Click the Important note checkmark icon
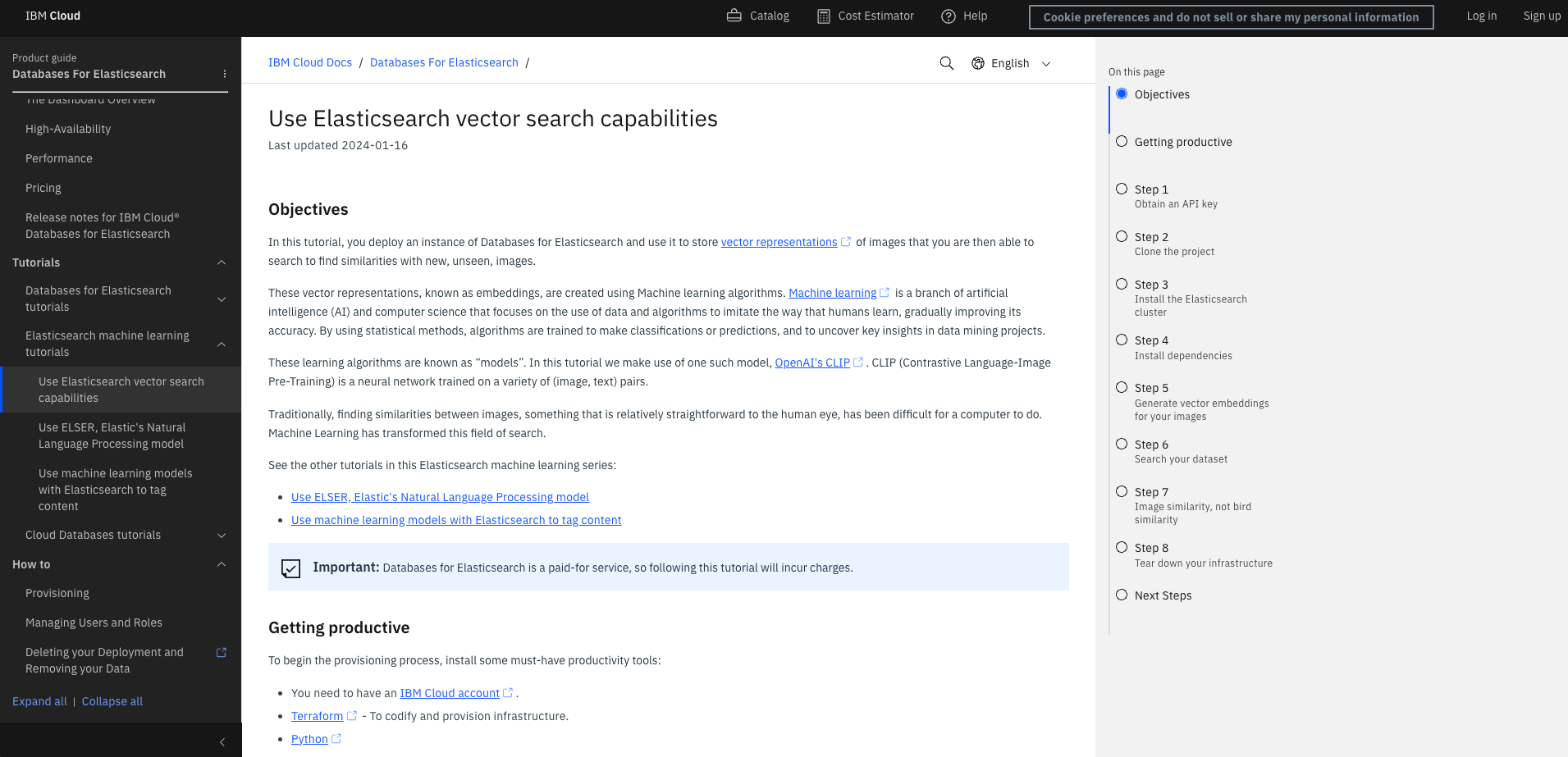1568x757 pixels. coord(290,568)
